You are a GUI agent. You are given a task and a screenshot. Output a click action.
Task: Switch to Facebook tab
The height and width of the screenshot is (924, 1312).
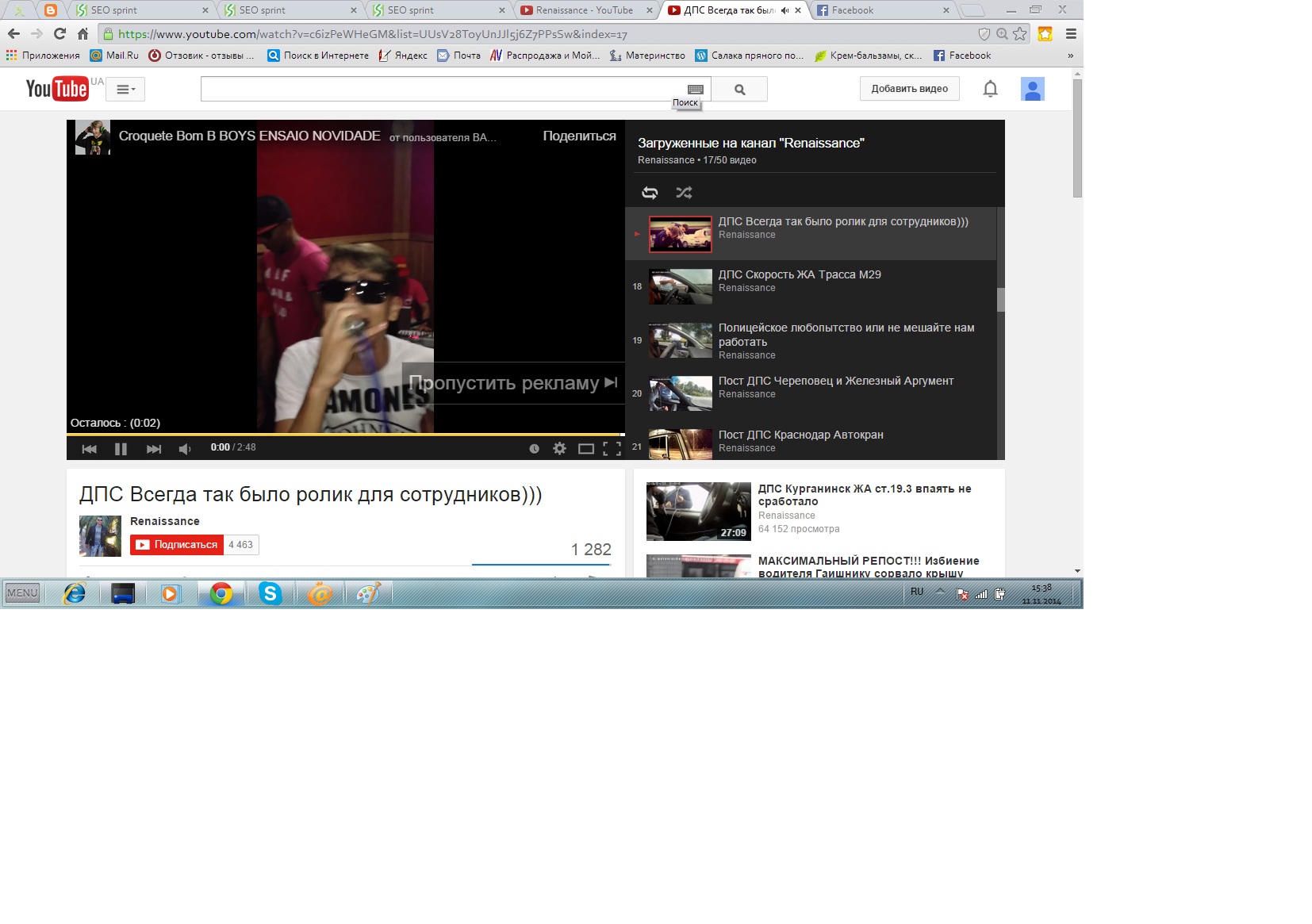click(883, 10)
